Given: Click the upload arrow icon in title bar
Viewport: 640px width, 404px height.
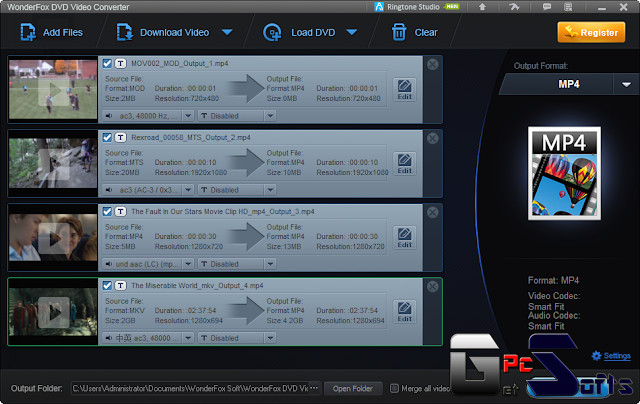Looking at the screenshot, I should click(x=482, y=7).
